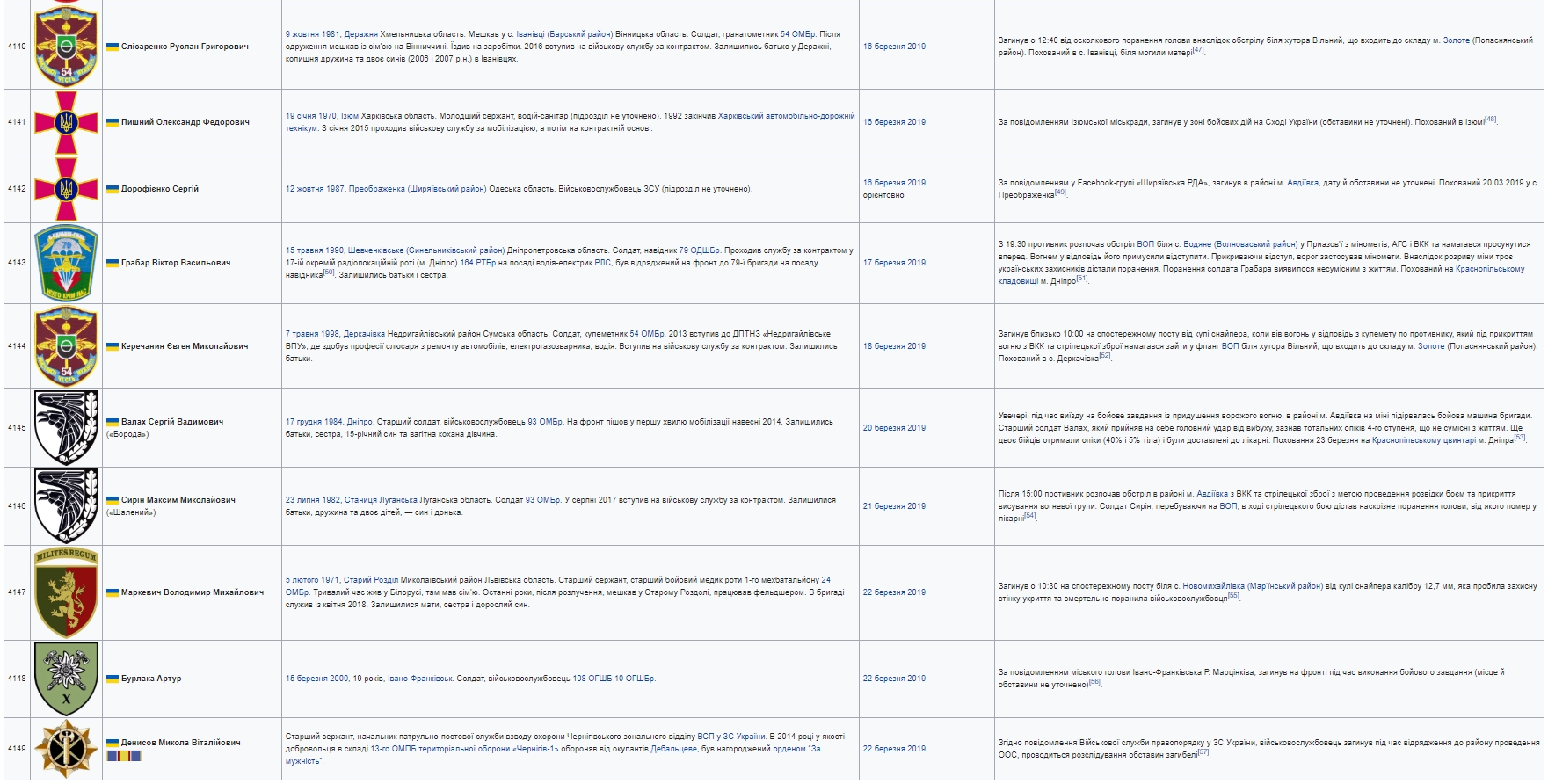Open the 93rd brigade emblem beside Валах Сергій
1548x784 pixels.
pyautogui.click(x=66, y=428)
